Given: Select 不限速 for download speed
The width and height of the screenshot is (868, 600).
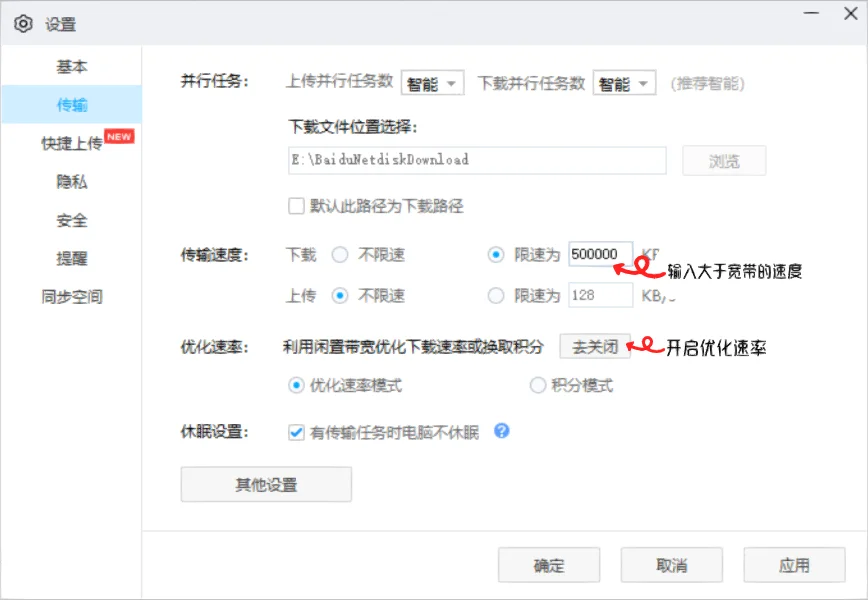Looking at the screenshot, I should 341,255.
